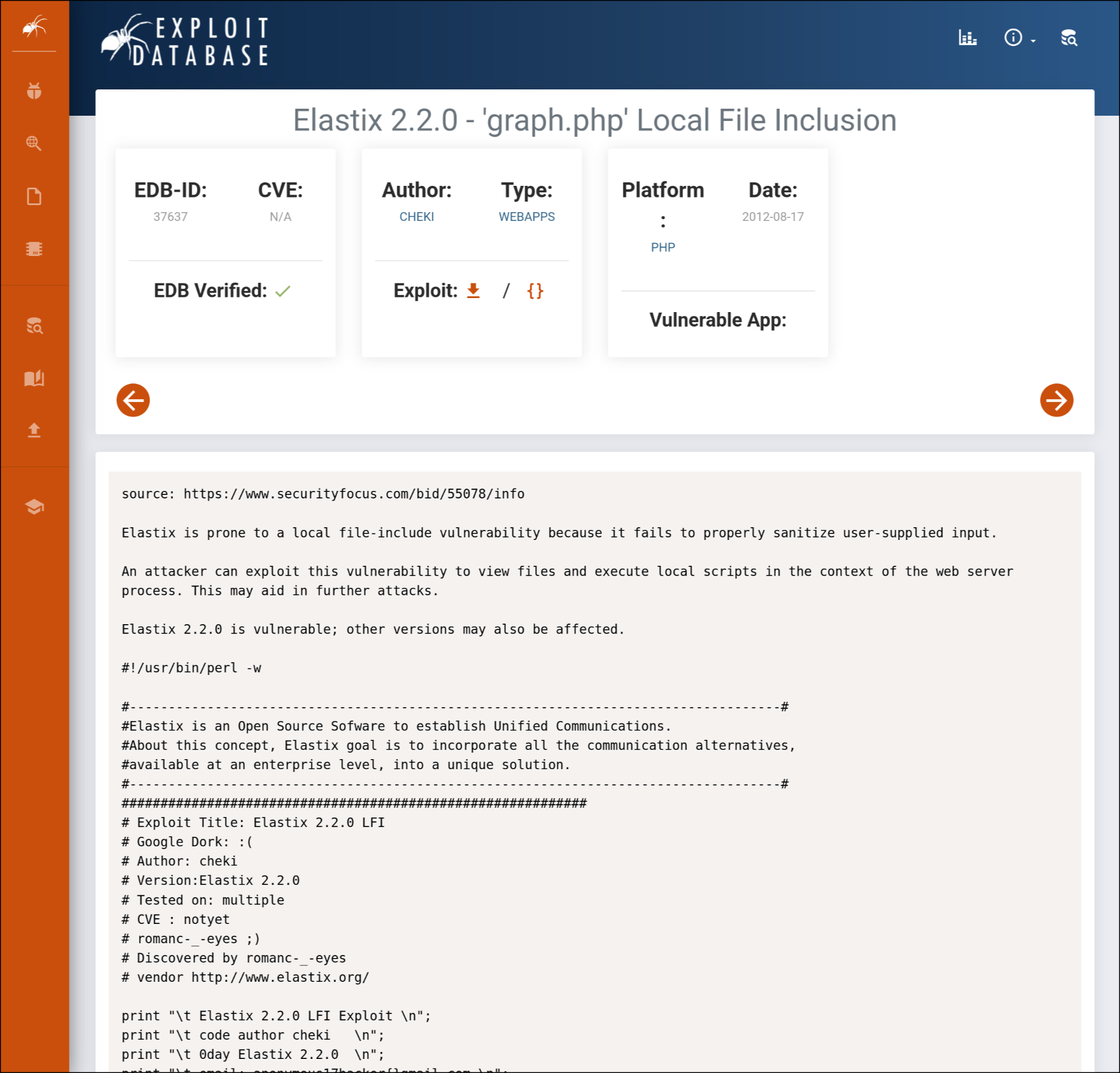This screenshot has width=1120, height=1073.
Task: Click the spider logo at top of sidebar
Action: [34, 27]
